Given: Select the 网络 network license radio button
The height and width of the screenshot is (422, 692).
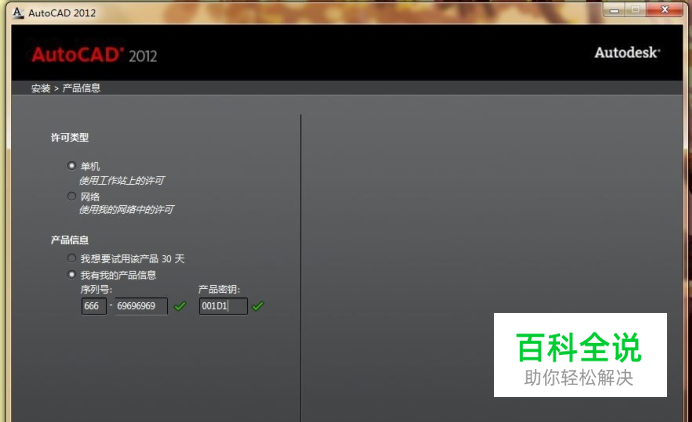Looking at the screenshot, I should pos(71,196).
